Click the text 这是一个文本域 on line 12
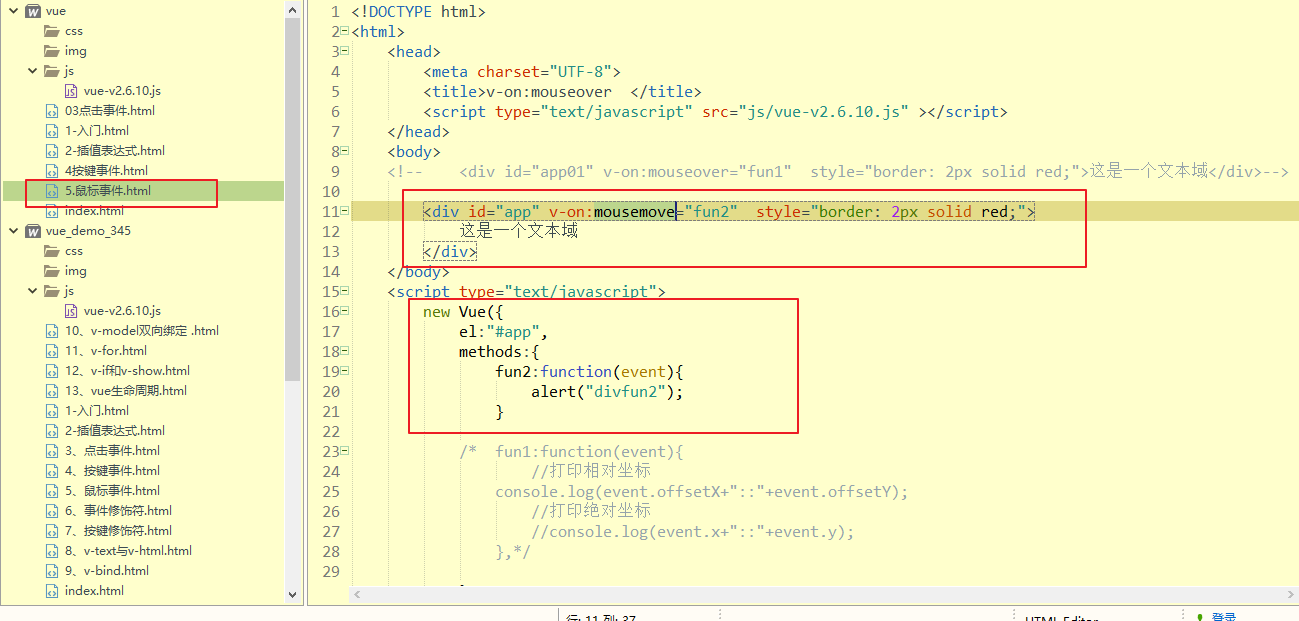Image resolution: width=1299 pixels, height=621 pixels. 518,231
